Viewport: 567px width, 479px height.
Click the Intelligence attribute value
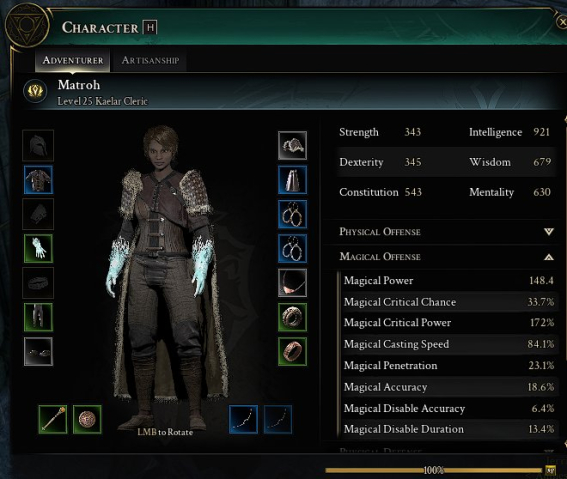pyautogui.click(x=541, y=132)
